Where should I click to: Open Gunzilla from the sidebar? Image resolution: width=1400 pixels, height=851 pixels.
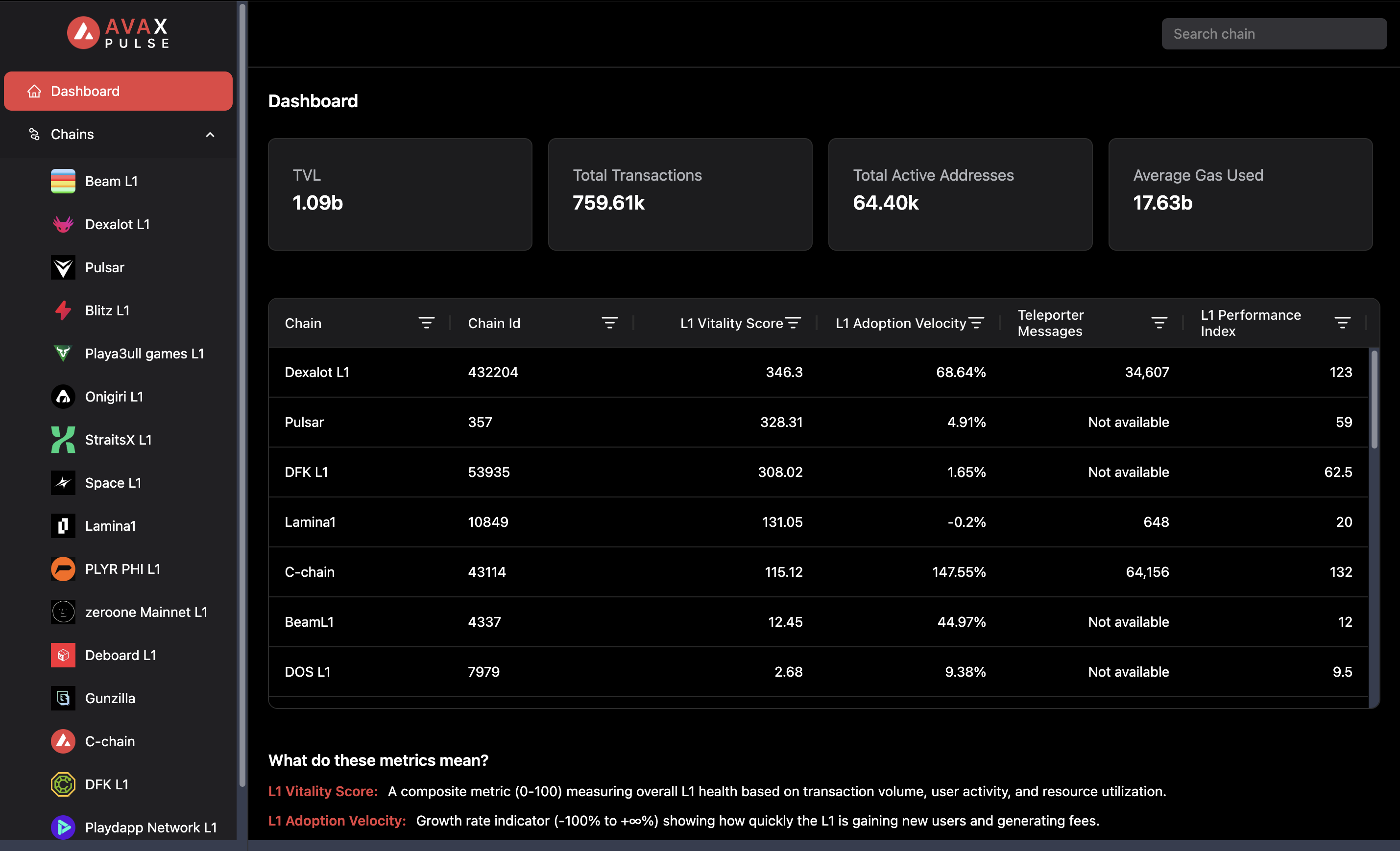(x=110, y=698)
